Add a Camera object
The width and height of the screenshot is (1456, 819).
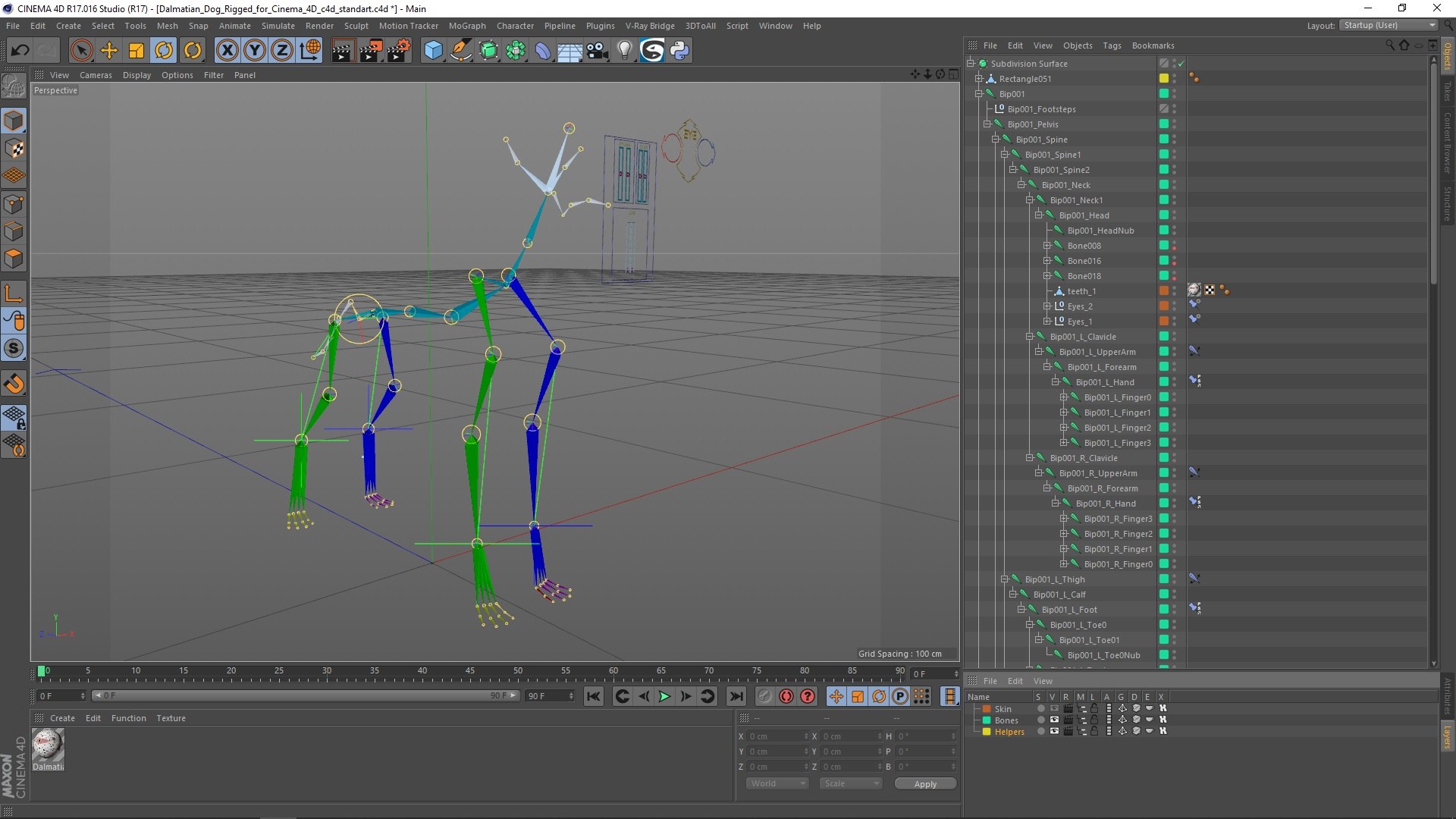598,51
